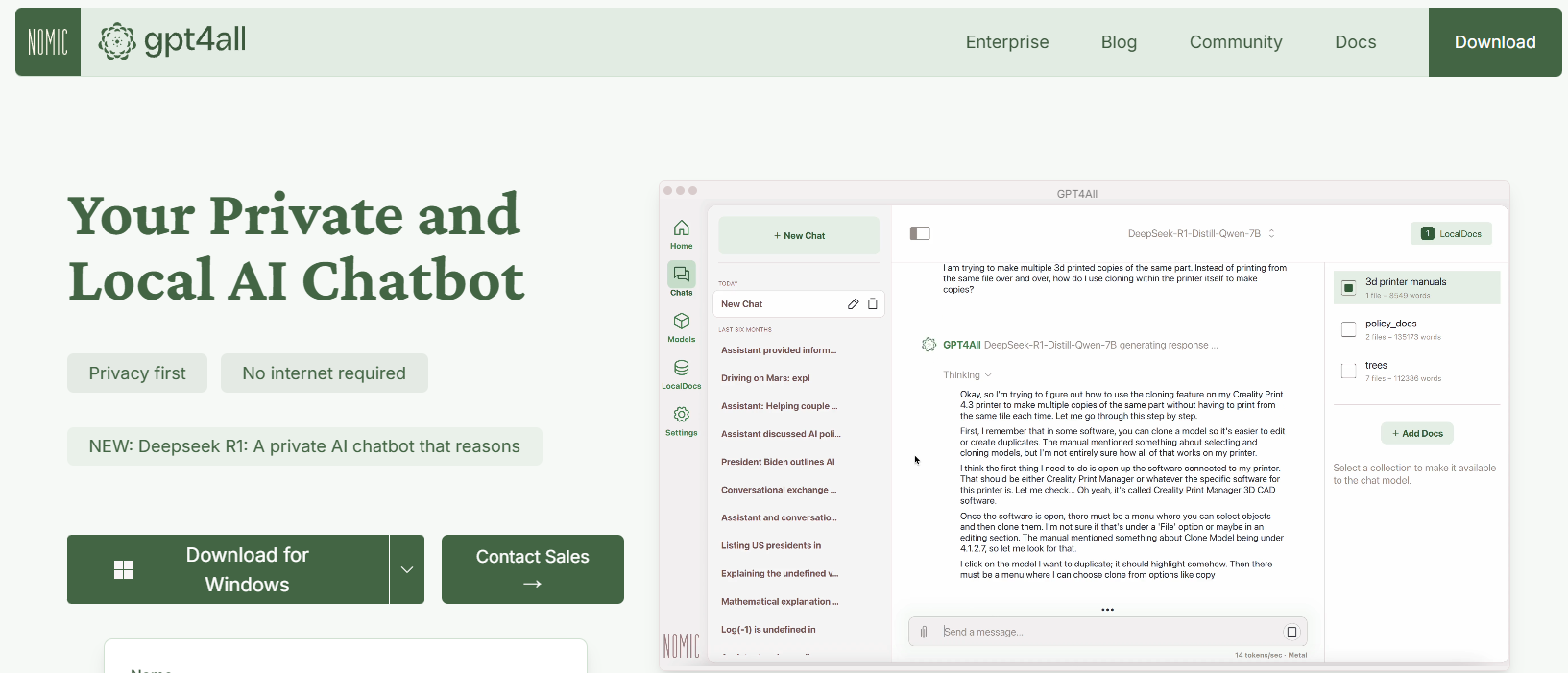Open chat "Mathematical explanation ..."
The image size is (1568, 673).
click(x=780, y=601)
